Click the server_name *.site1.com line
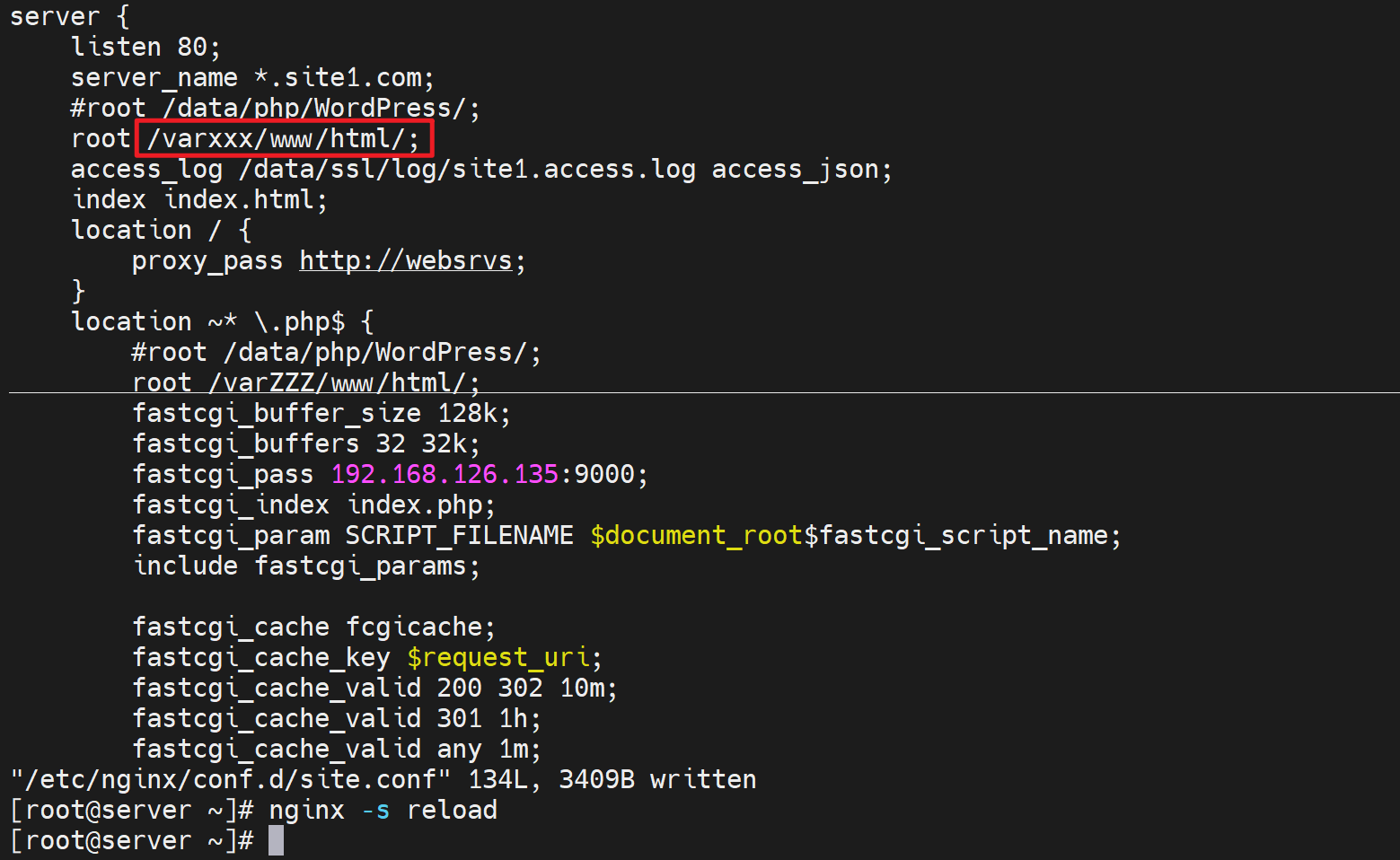This screenshot has width=1400, height=860. (252, 78)
